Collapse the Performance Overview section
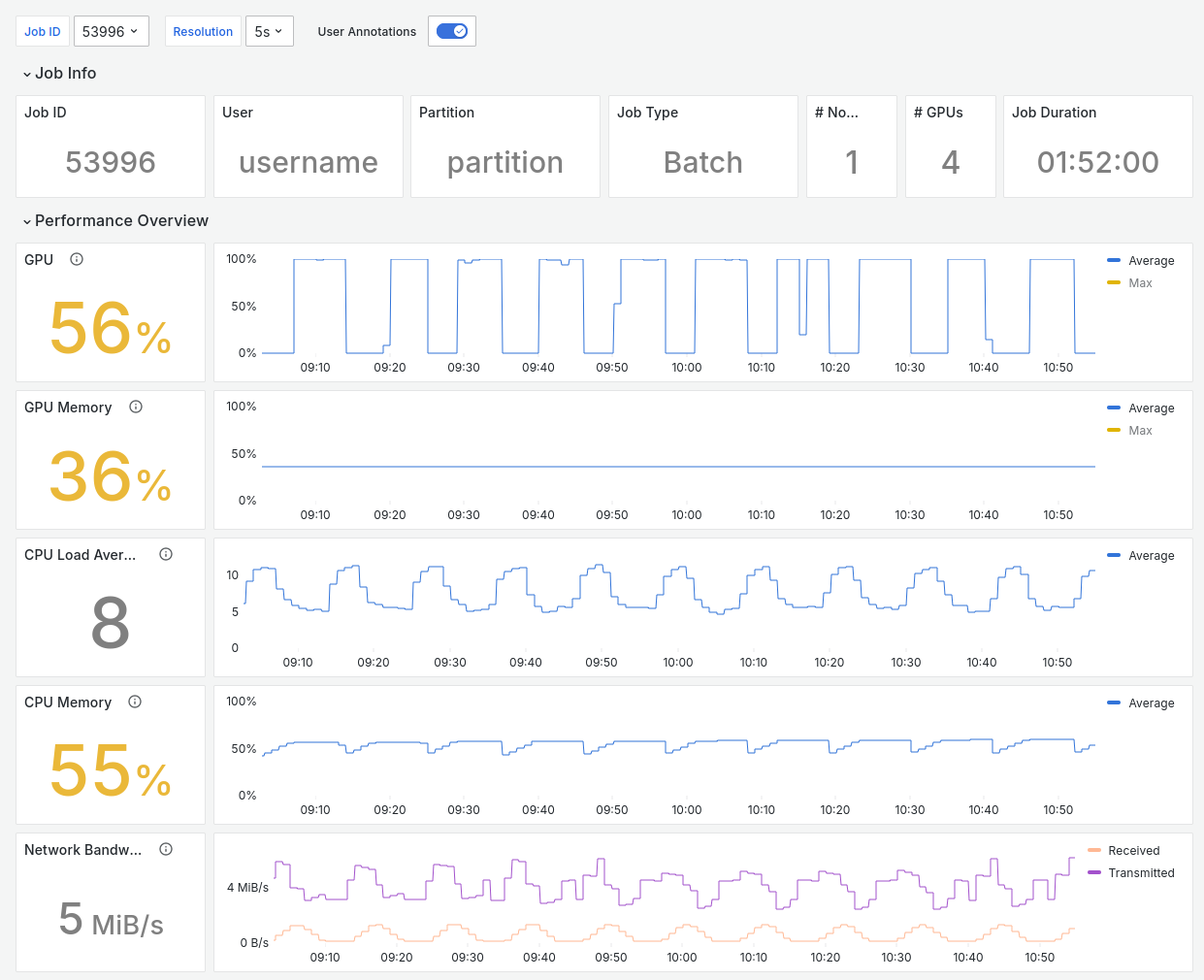The image size is (1204, 980). coord(115,220)
